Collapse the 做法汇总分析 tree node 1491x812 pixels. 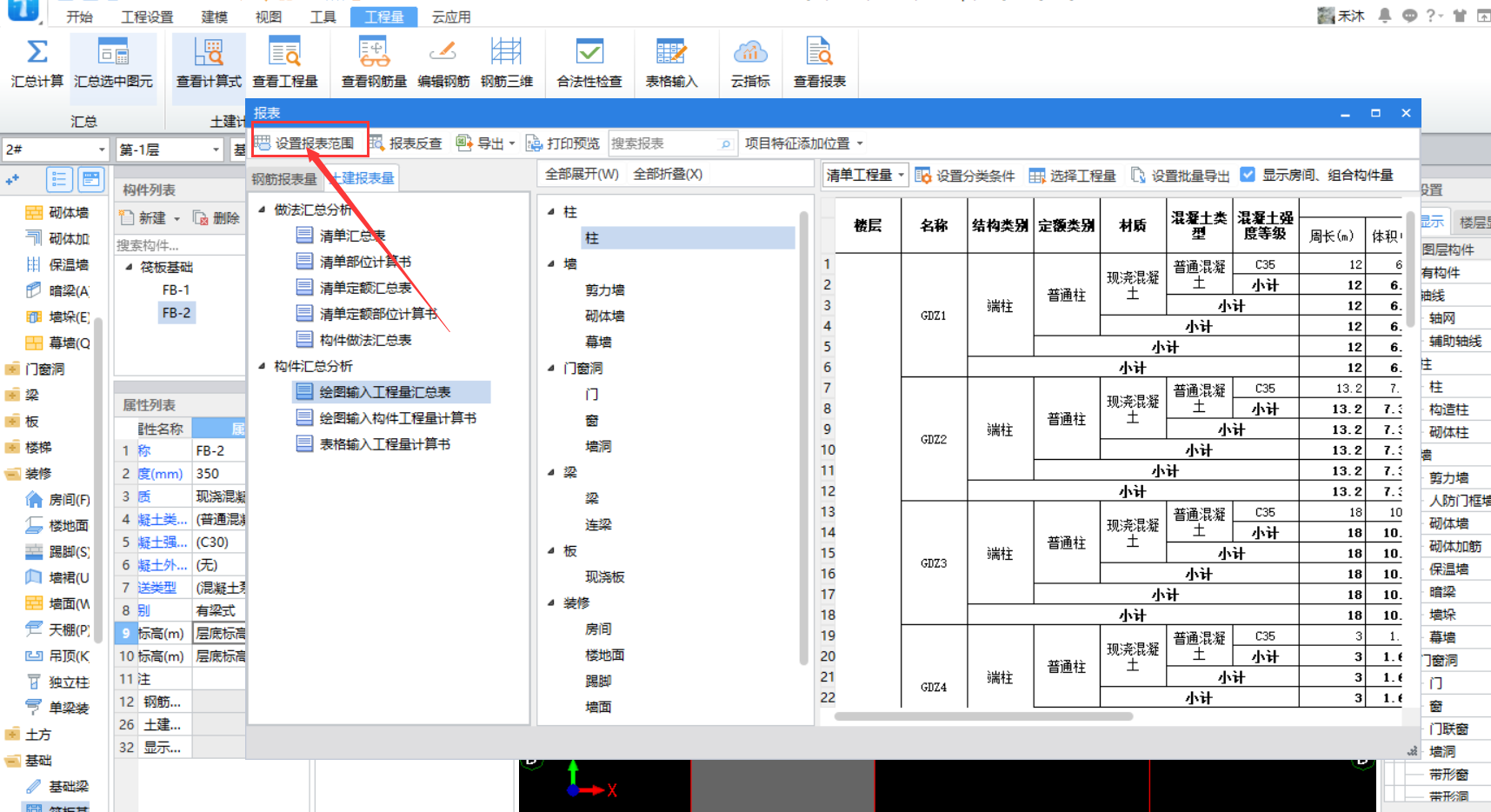(262, 210)
